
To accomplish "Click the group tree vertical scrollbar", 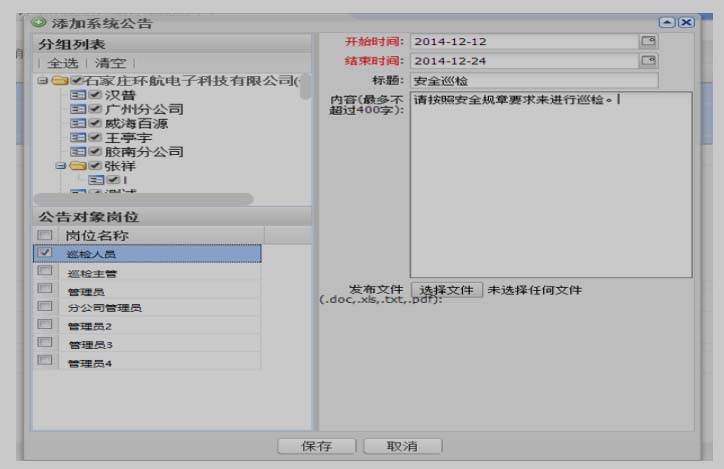I will (305, 87).
